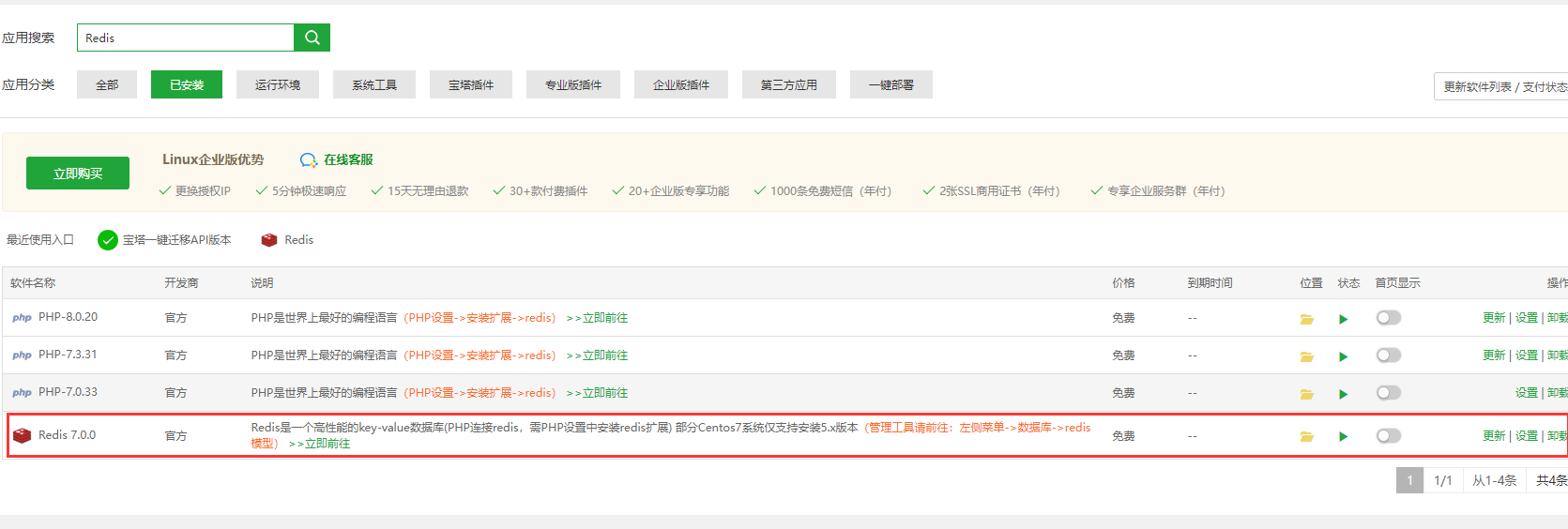Image resolution: width=1568 pixels, height=529 pixels.
Task: Click the 软件名称 column header
Action: click(x=33, y=283)
